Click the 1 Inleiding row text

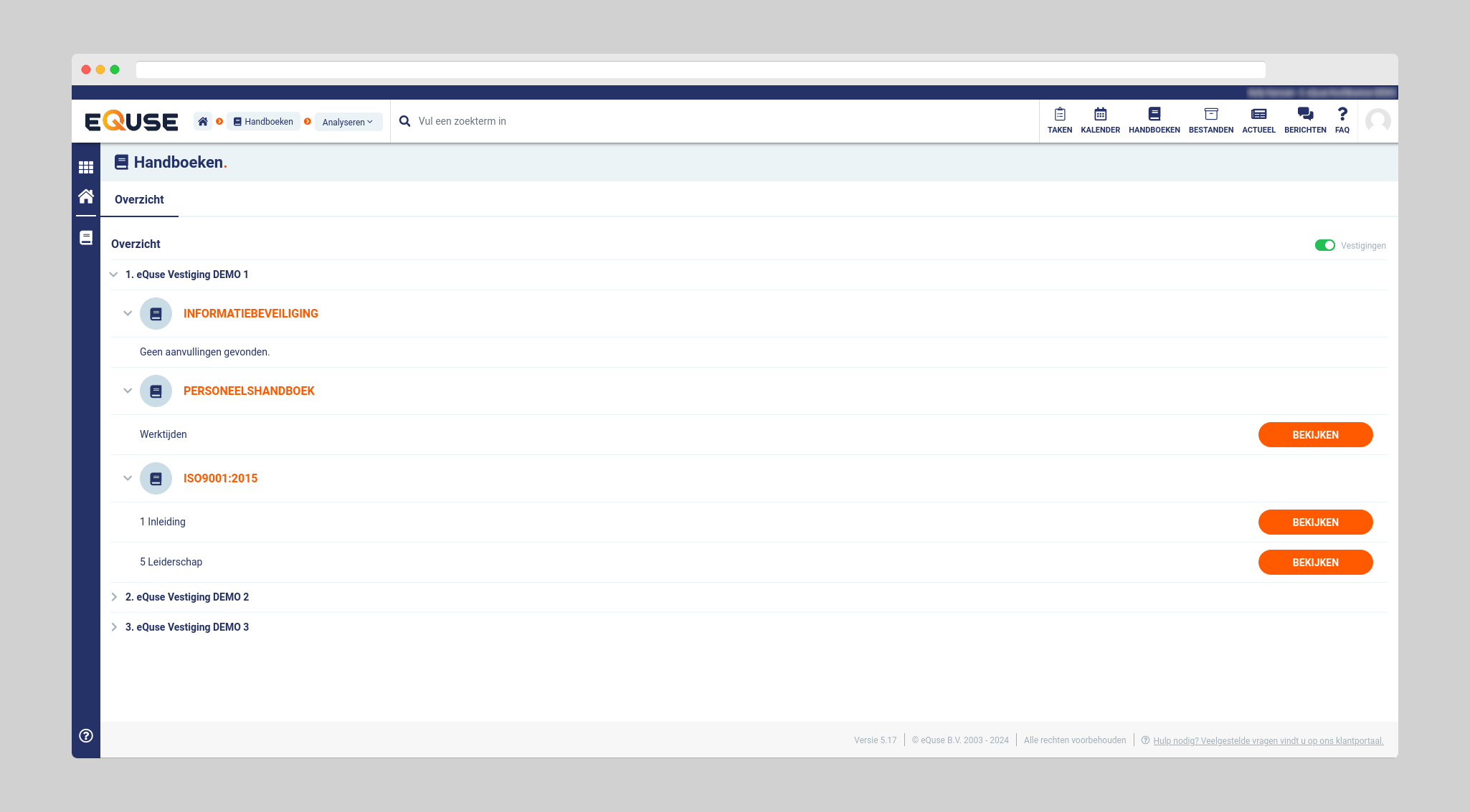tap(163, 522)
